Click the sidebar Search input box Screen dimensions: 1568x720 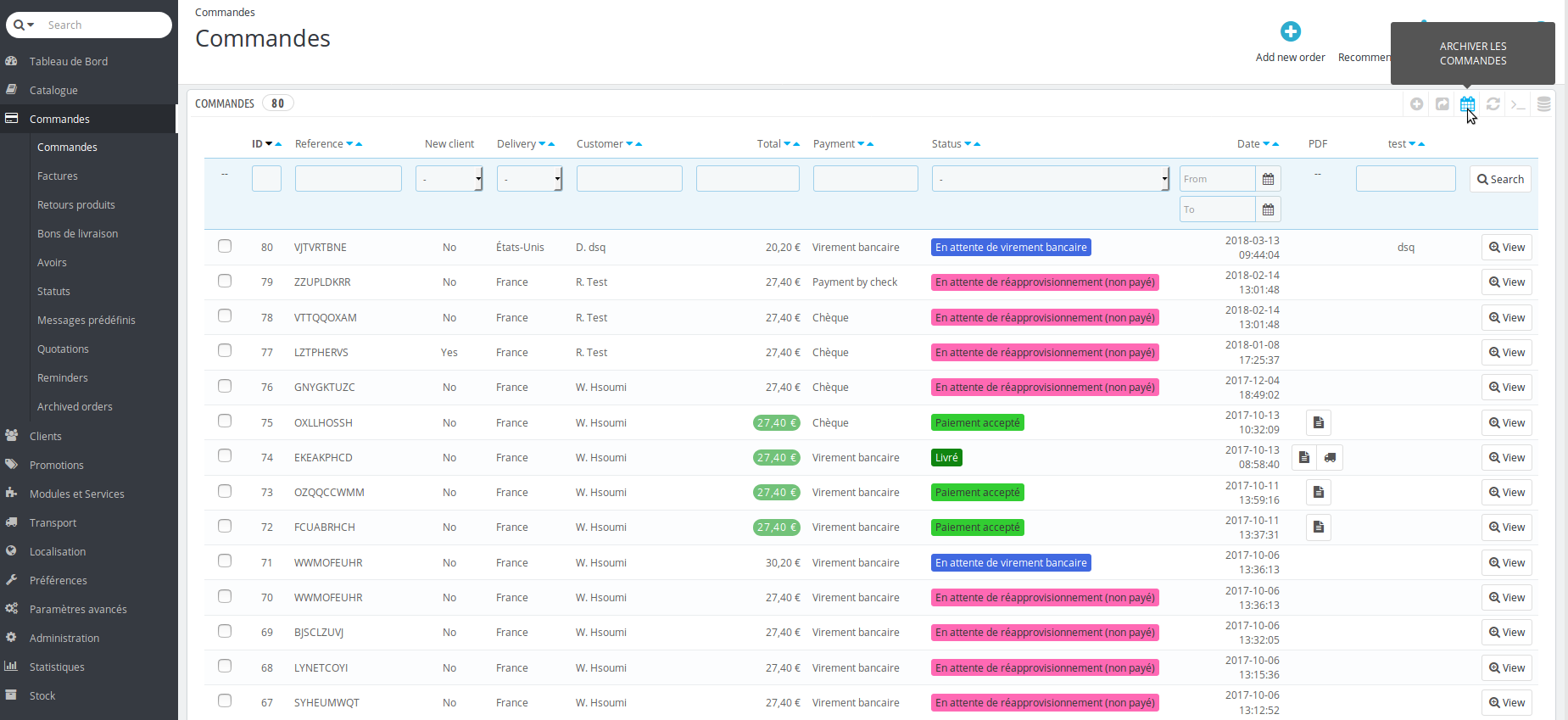(105, 25)
